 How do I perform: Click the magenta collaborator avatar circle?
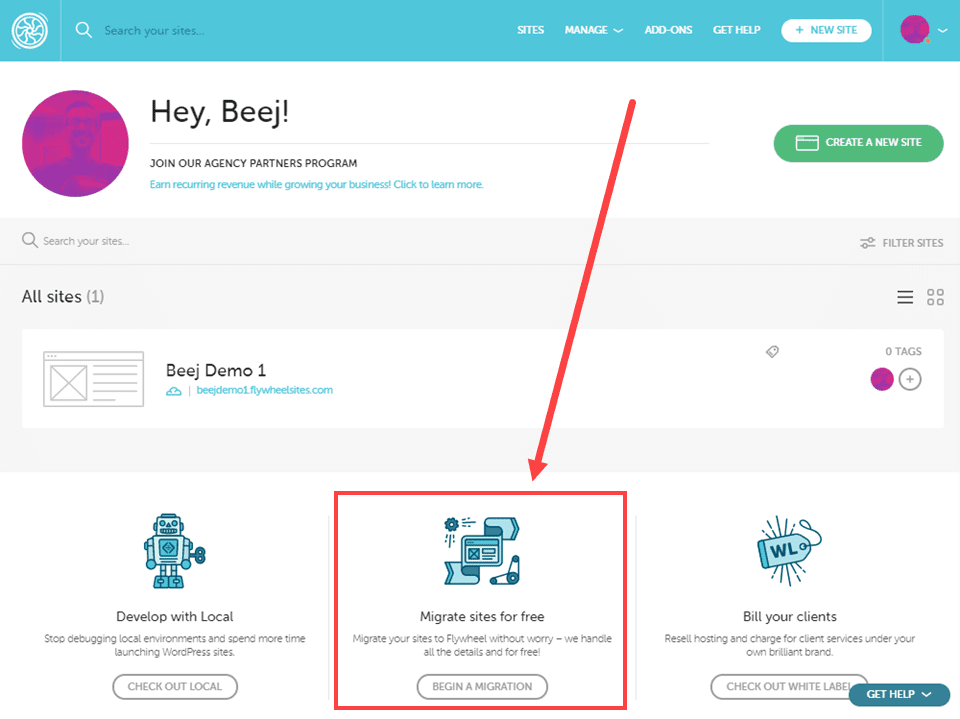click(x=881, y=379)
